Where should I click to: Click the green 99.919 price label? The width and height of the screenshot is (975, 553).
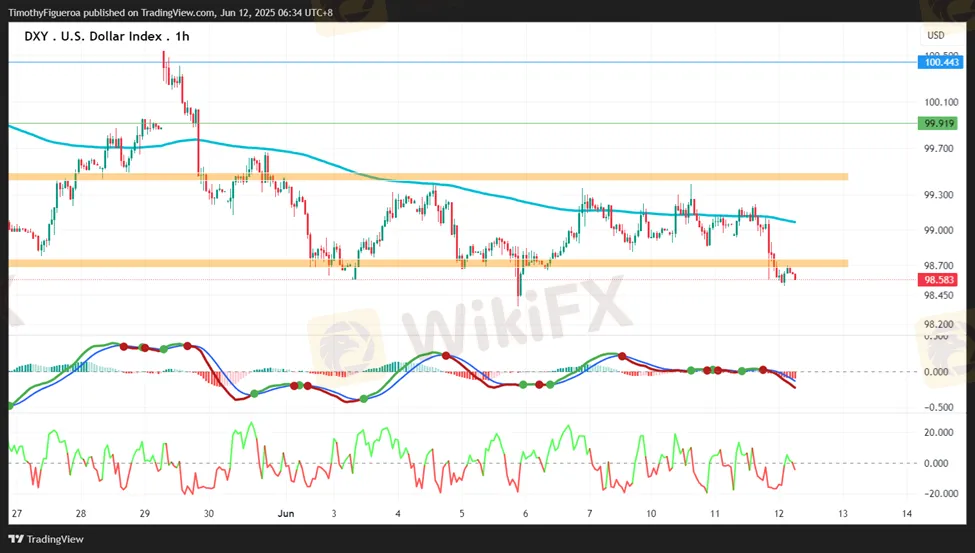(942, 123)
